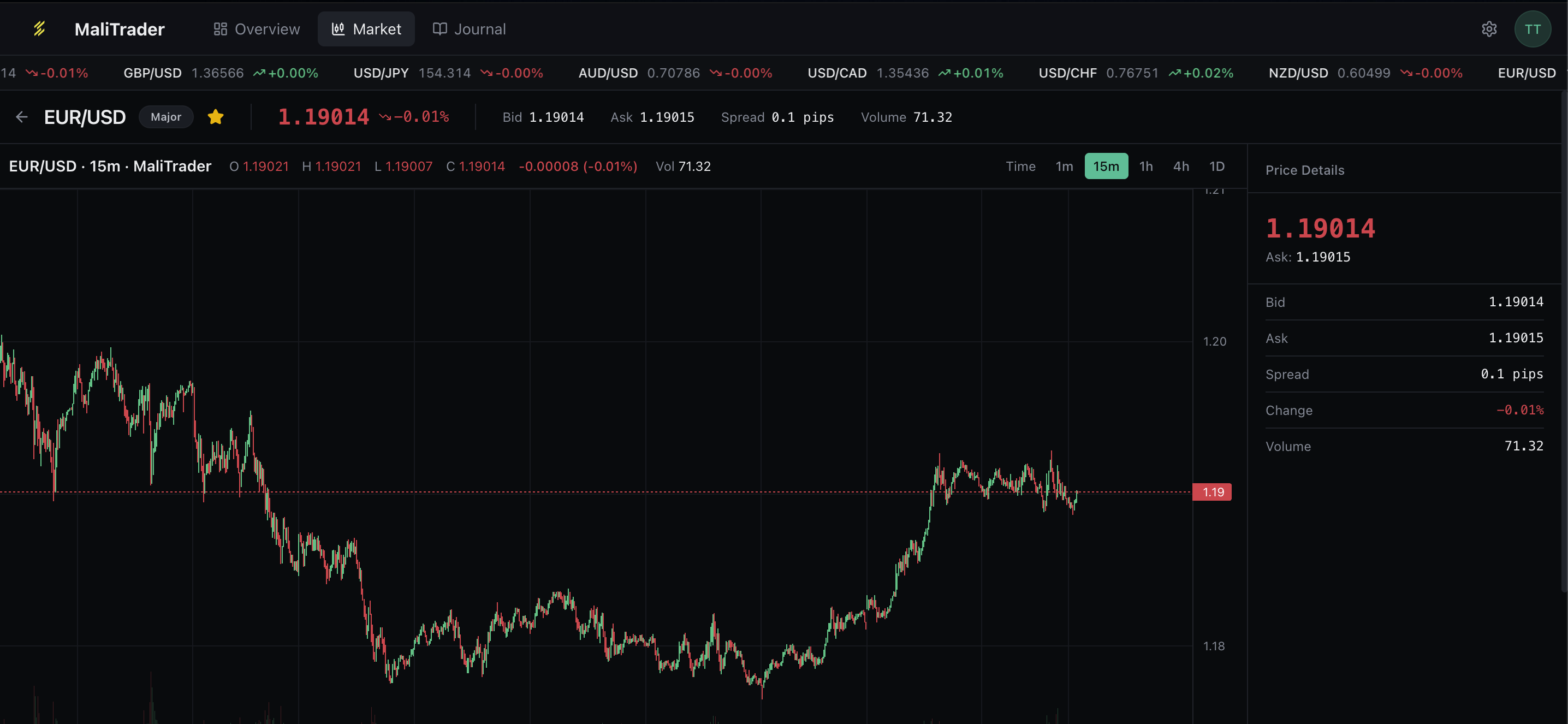Open the settings gear
The width and height of the screenshot is (1568, 724).
pos(1489,28)
